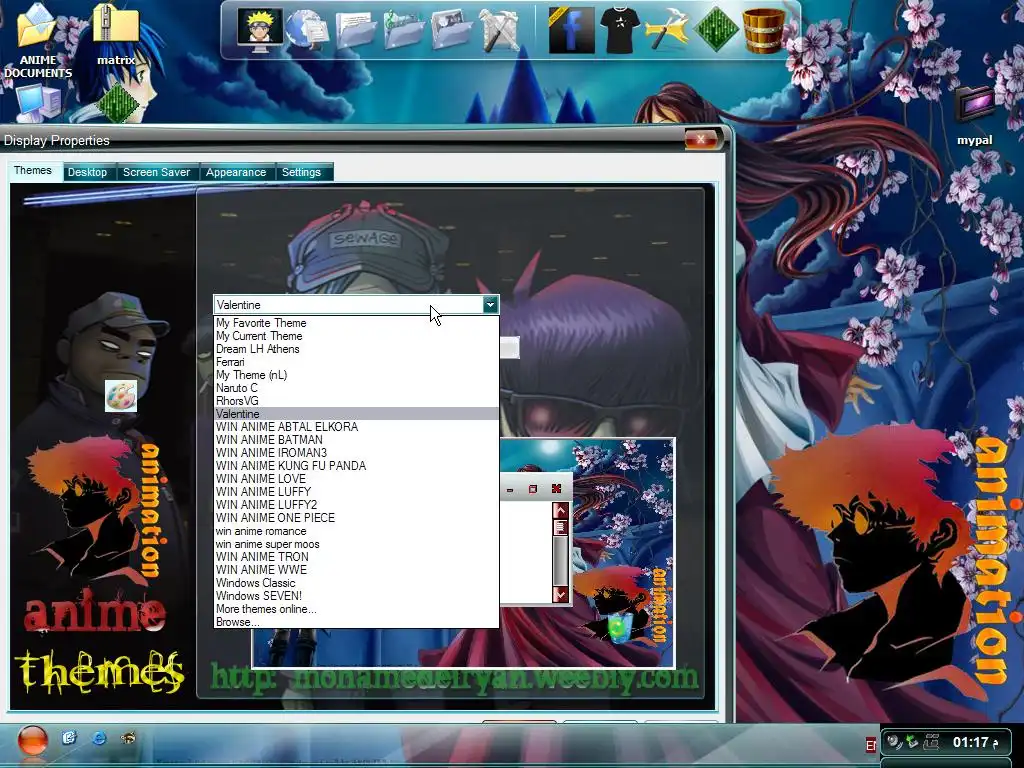Open the ANIME DOCUMENTS desktop folder
1024x768 pixels.
pos(37,40)
